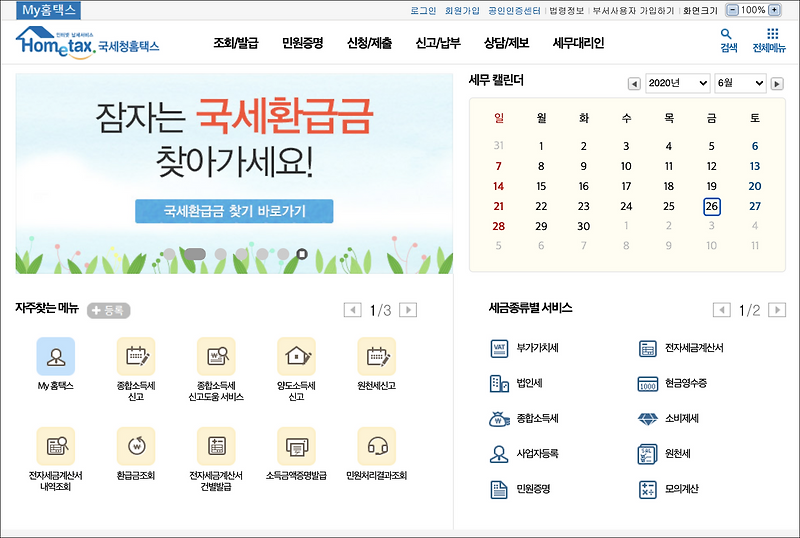Click the 부가가치세 VAT icon
The image size is (800, 538).
point(499,348)
